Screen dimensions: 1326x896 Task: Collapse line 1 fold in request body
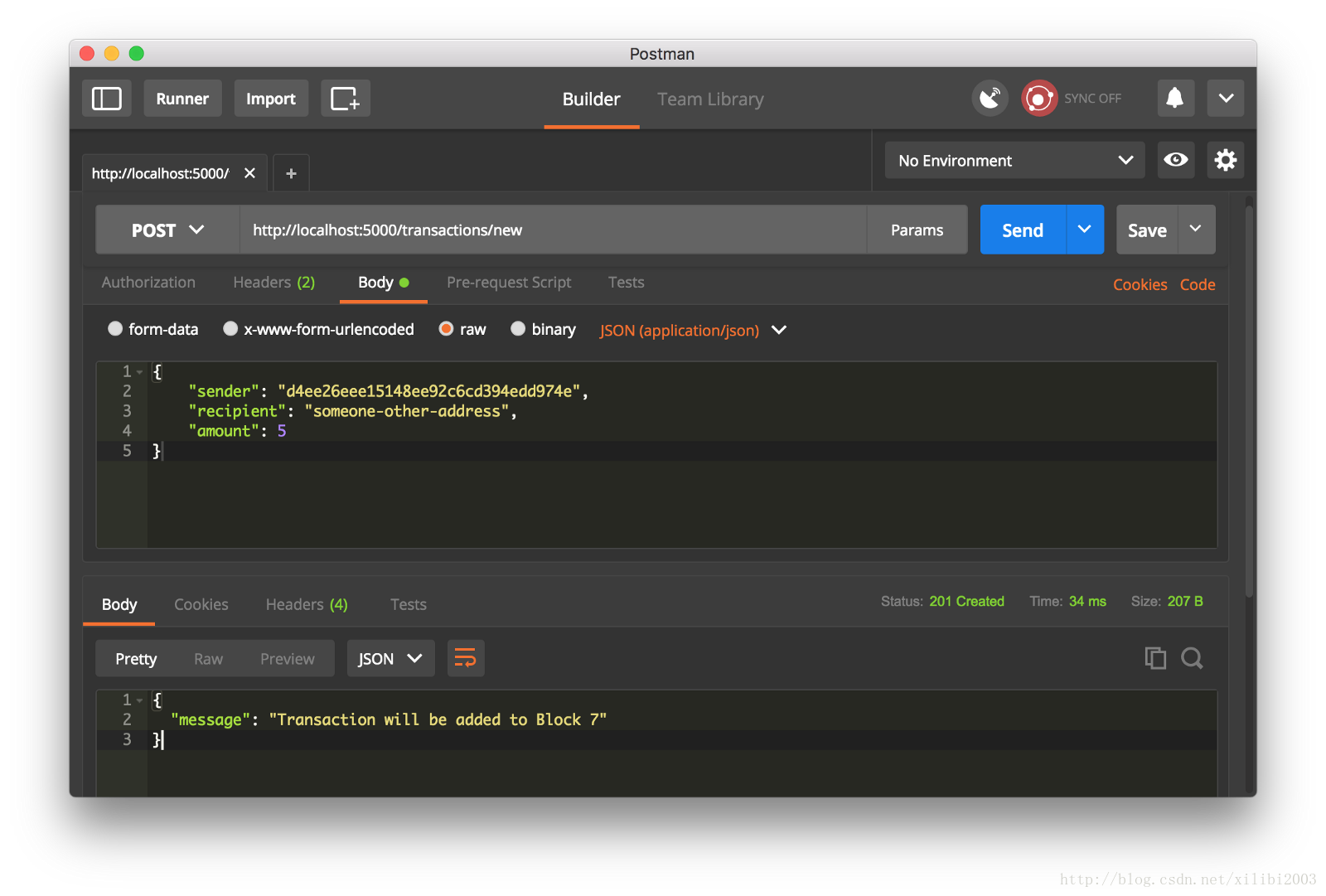pyautogui.click(x=140, y=372)
